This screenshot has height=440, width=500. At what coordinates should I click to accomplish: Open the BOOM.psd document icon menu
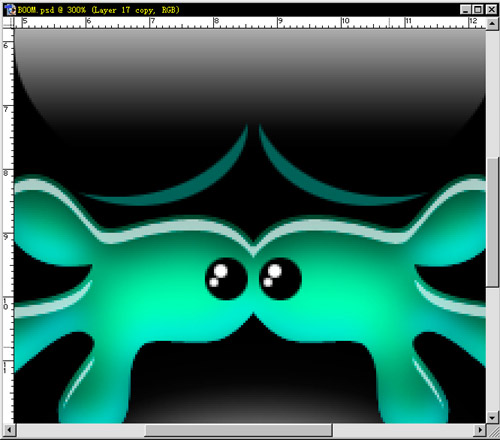point(10,10)
